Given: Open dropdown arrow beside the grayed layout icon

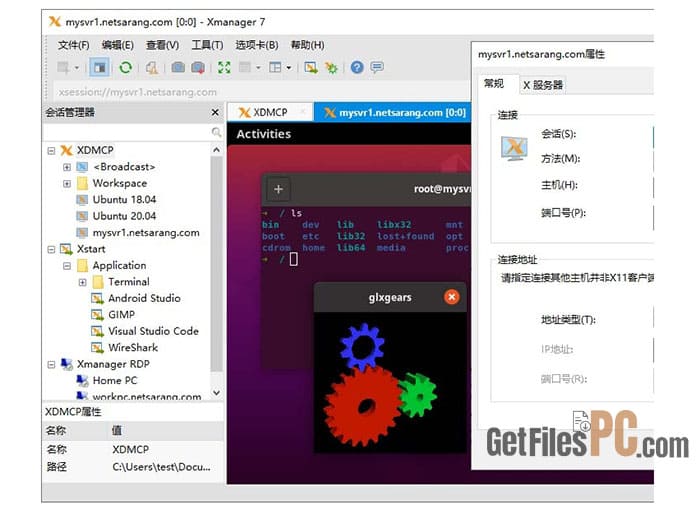Looking at the screenshot, I should click(258, 68).
